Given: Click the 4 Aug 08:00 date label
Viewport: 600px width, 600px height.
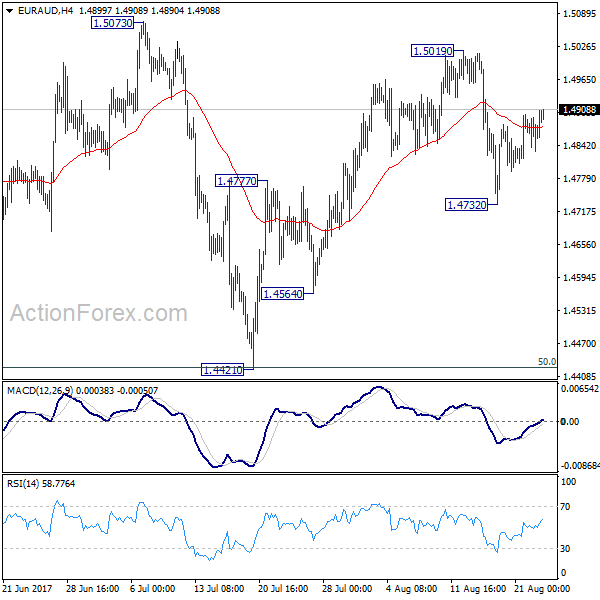Looking at the screenshot, I should (411, 589).
